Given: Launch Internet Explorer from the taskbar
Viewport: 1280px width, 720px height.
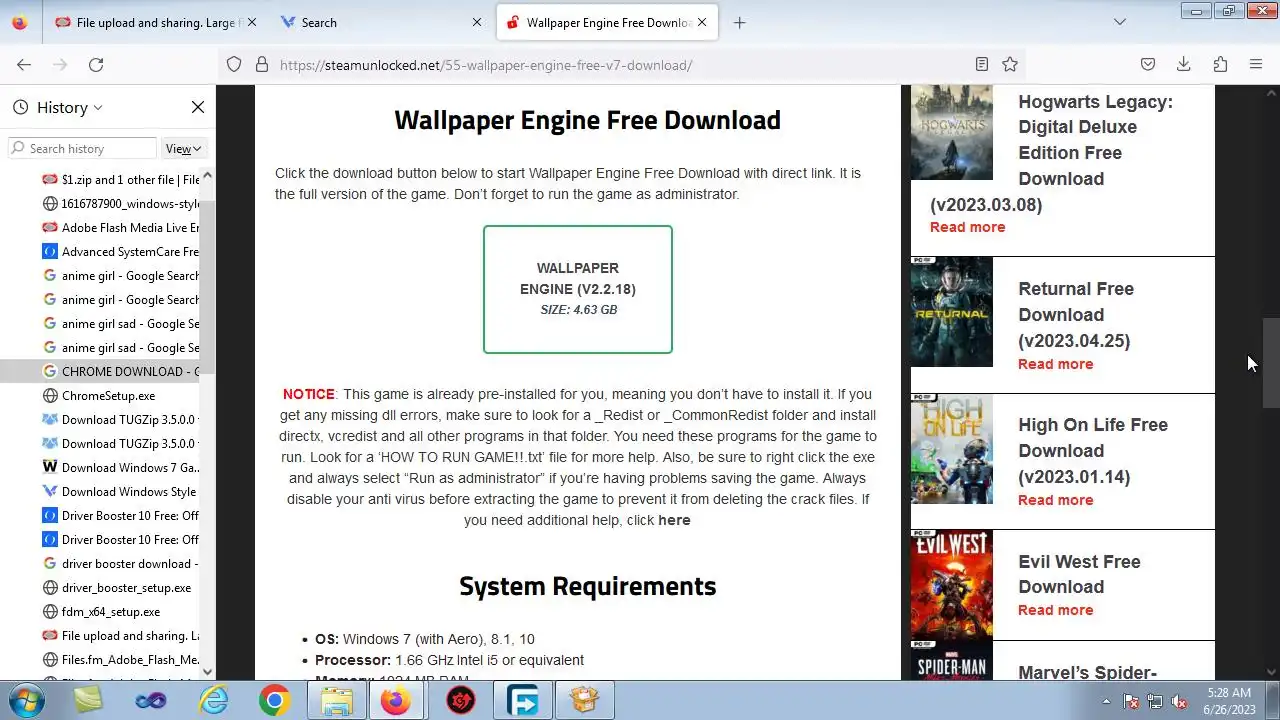Looking at the screenshot, I should point(213,700).
